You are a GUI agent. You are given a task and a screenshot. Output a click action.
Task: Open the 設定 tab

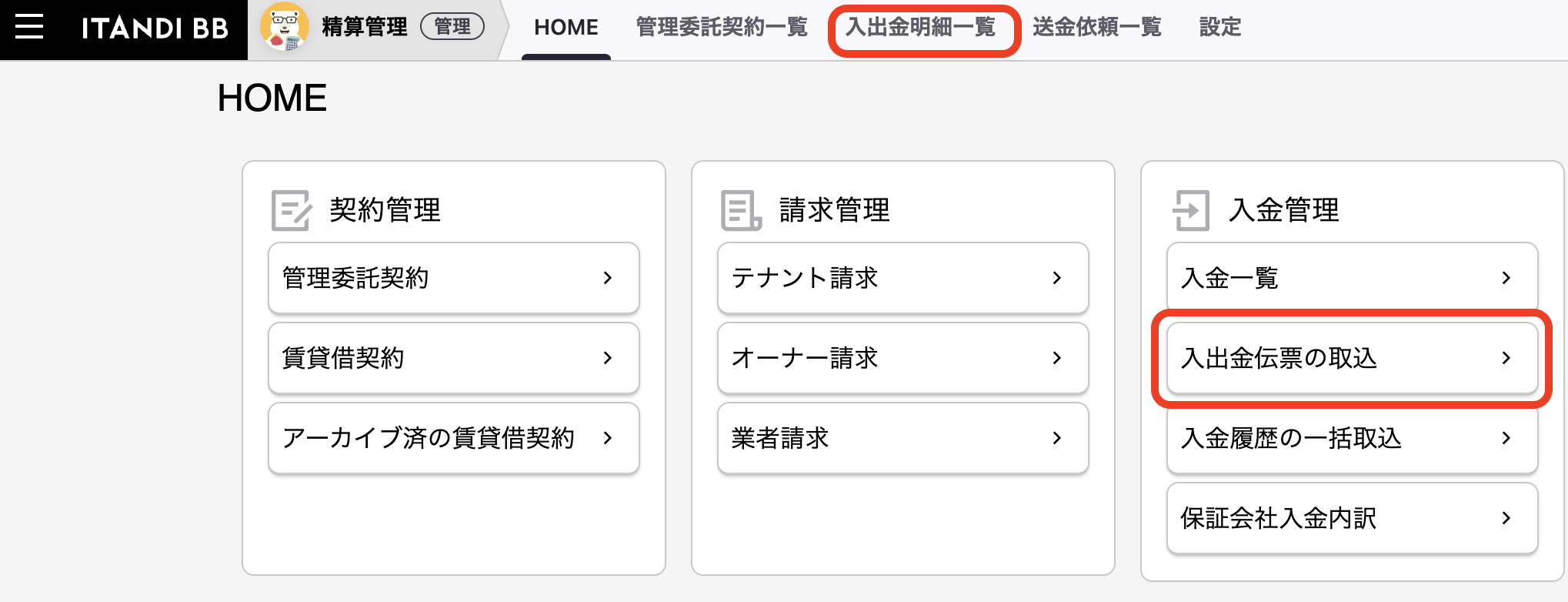pos(1220,28)
